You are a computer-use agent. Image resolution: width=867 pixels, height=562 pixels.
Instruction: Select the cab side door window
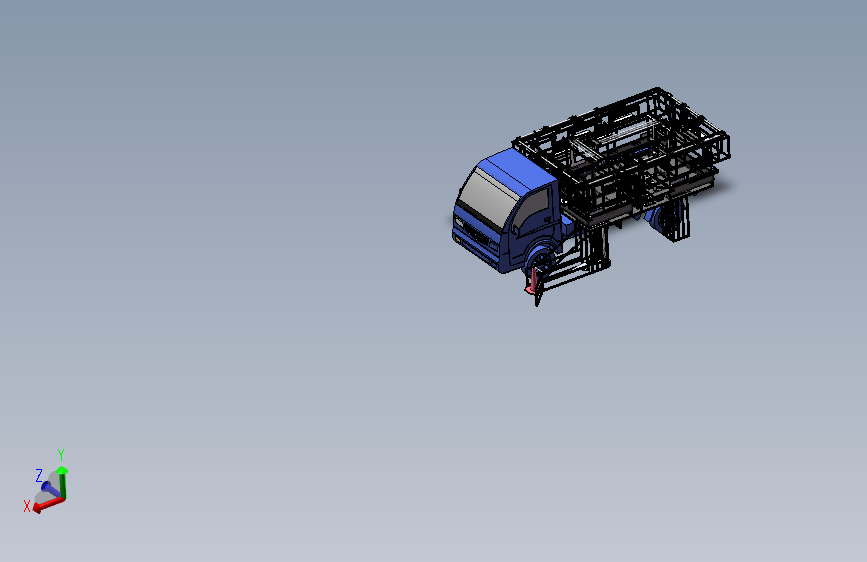[x=531, y=209]
